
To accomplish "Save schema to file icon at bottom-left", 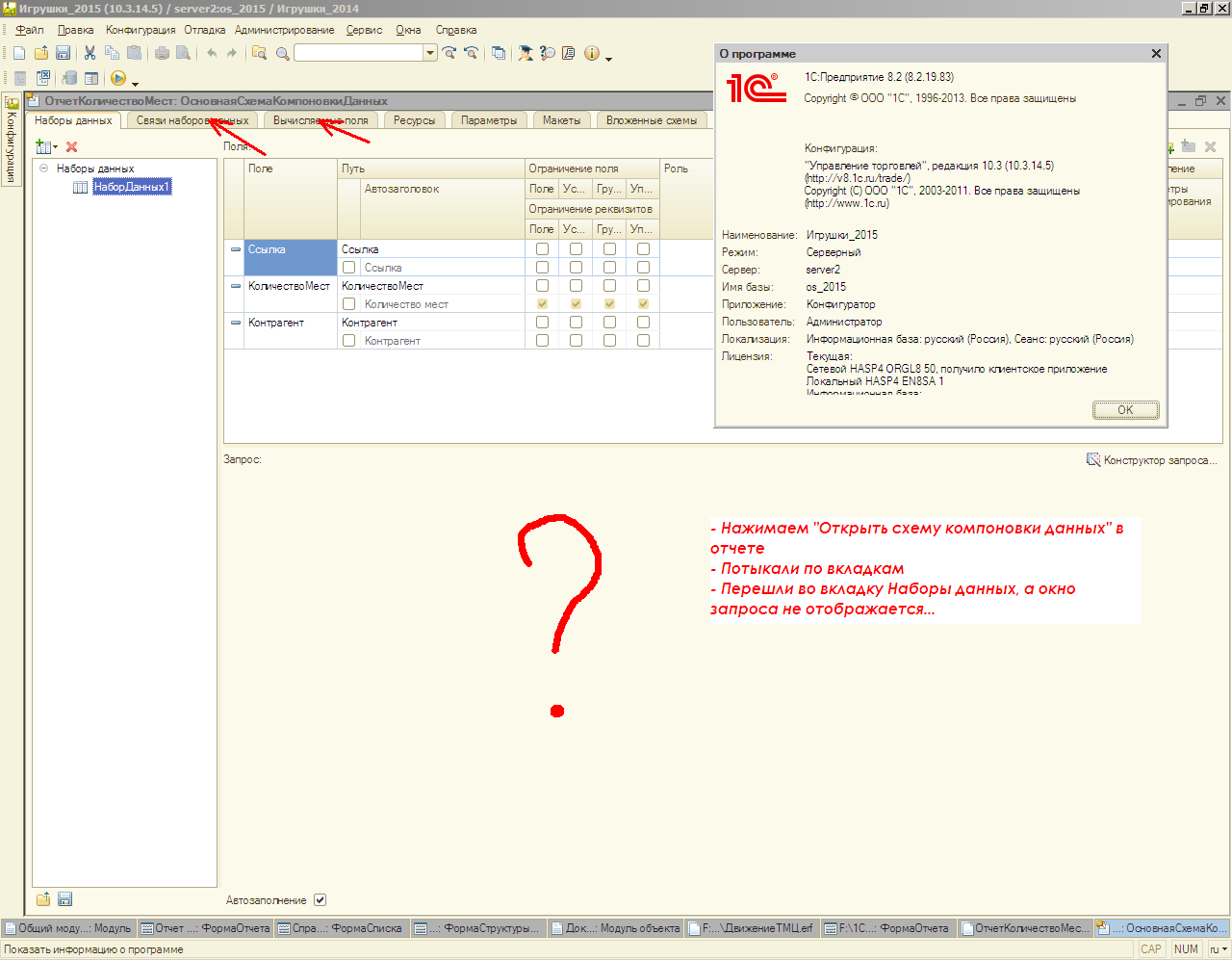I will [65, 898].
